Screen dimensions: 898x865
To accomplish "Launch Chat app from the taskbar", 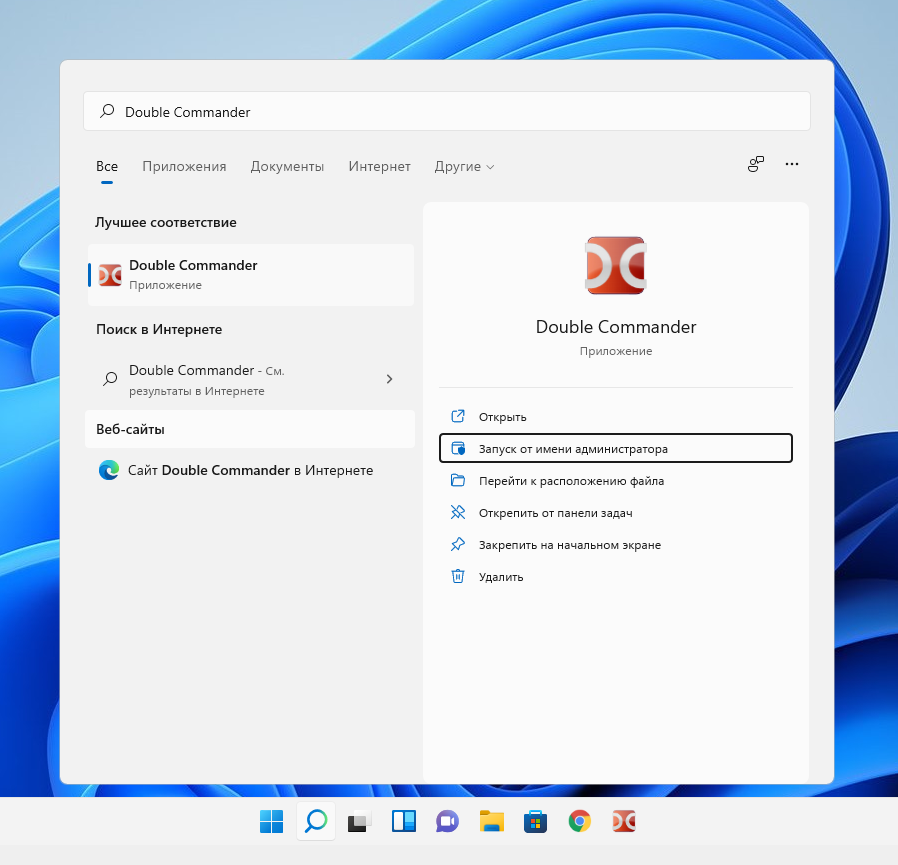I will pyautogui.click(x=447, y=822).
